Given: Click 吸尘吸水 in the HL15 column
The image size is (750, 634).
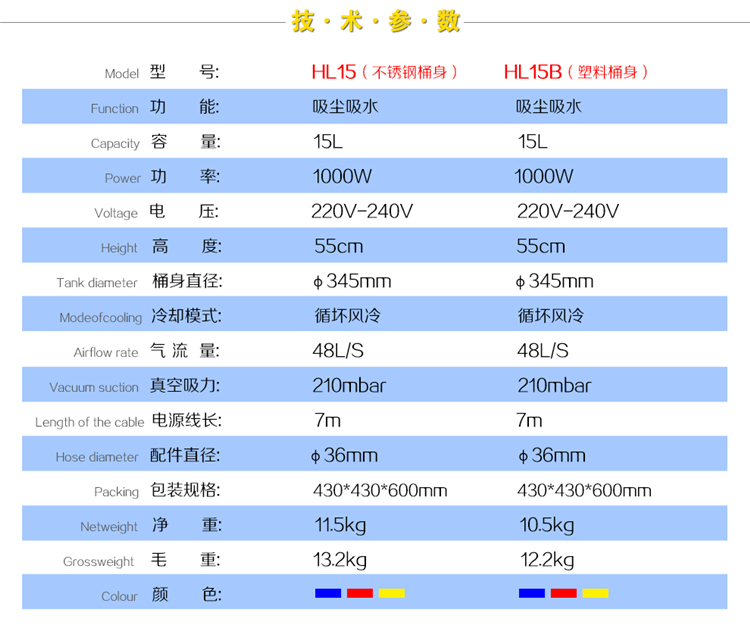Looking at the screenshot, I should tap(345, 106).
